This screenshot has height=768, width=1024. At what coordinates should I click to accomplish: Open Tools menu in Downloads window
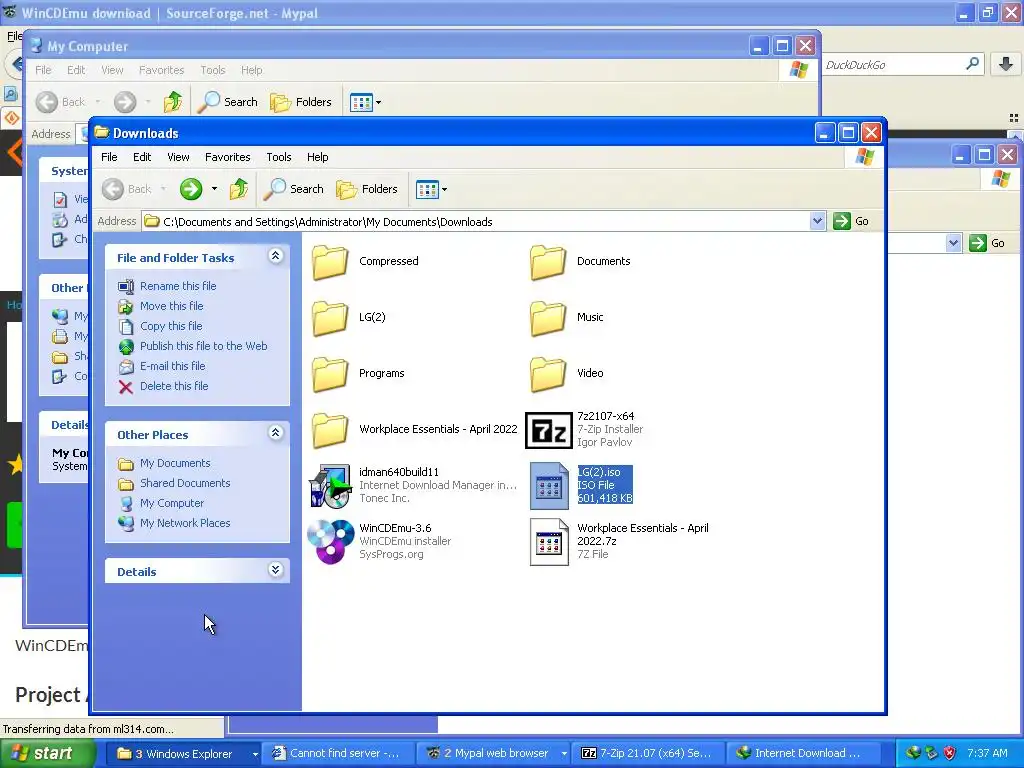point(279,157)
